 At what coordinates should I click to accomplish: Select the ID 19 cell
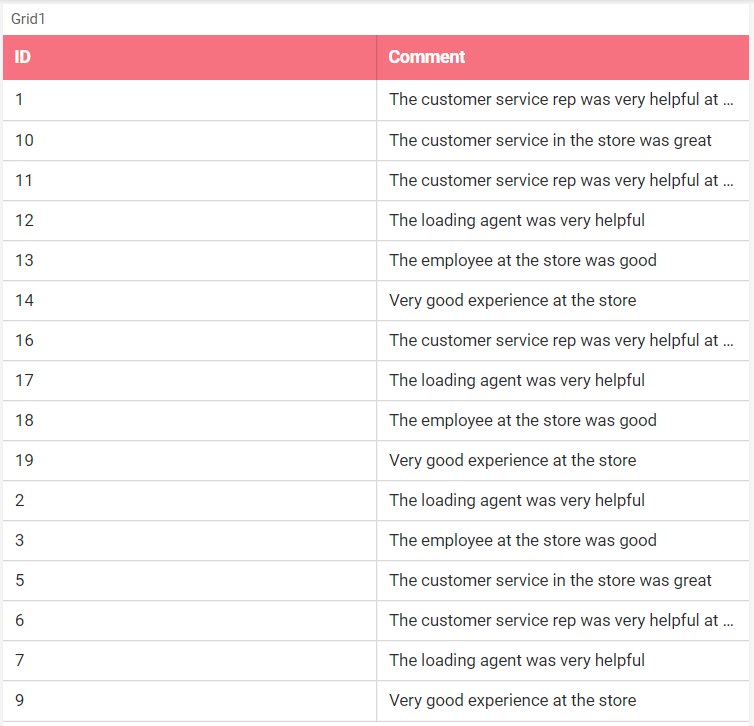tap(189, 460)
